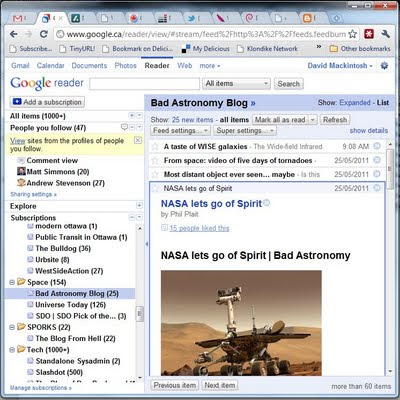This screenshot has width=400, height=400.
Task: Open original of WISE galaxies via arrow icon
Action: 377,146
